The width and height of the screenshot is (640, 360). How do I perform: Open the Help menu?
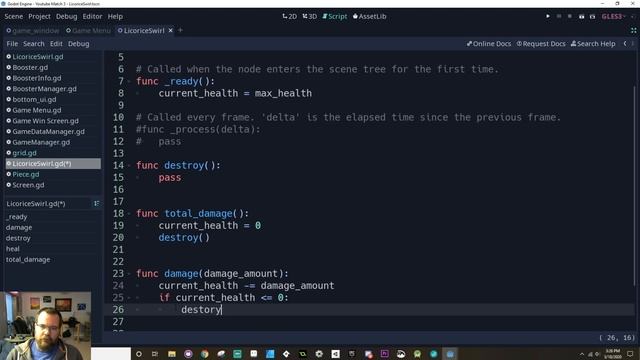click(x=115, y=16)
